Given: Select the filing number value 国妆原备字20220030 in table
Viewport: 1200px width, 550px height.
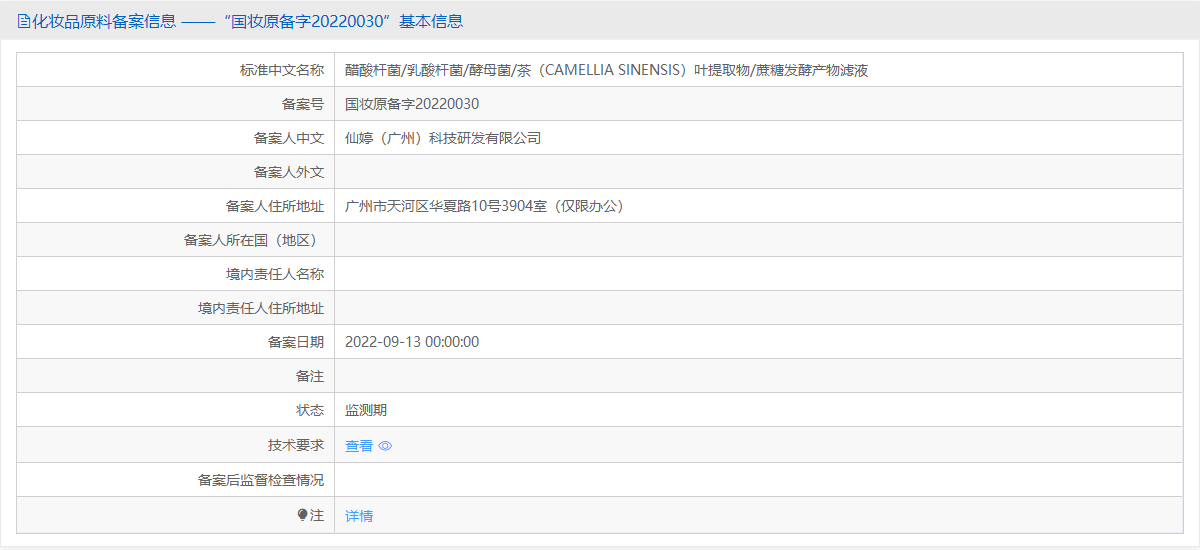Looking at the screenshot, I should 412,104.
